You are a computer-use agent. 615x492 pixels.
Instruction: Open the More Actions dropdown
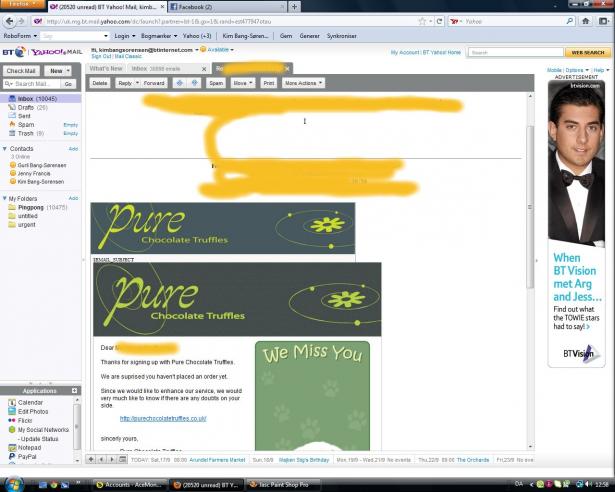coord(303,83)
